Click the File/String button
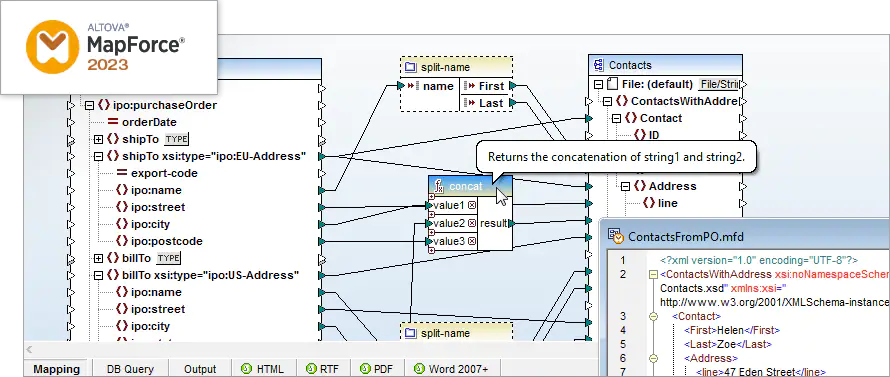The width and height of the screenshot is (890, 377). (719, 84)
